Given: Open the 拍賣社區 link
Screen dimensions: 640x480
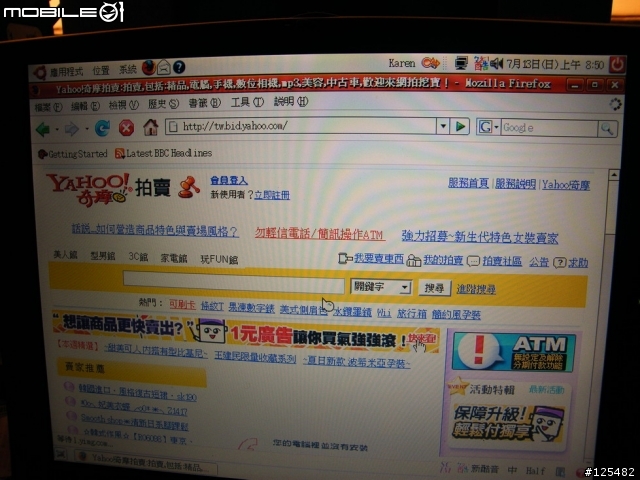Looking at the screenshot, I should click(502, 261).
